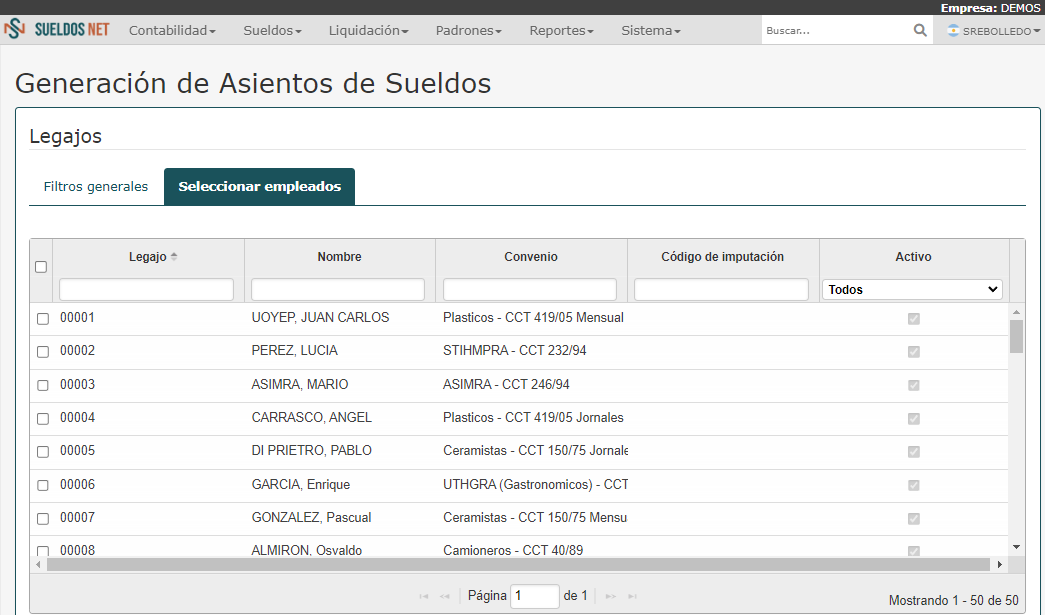Click the horizontal scroll right arrow
The height and width of the screenshot is (615, 1045).
(999, 564)
